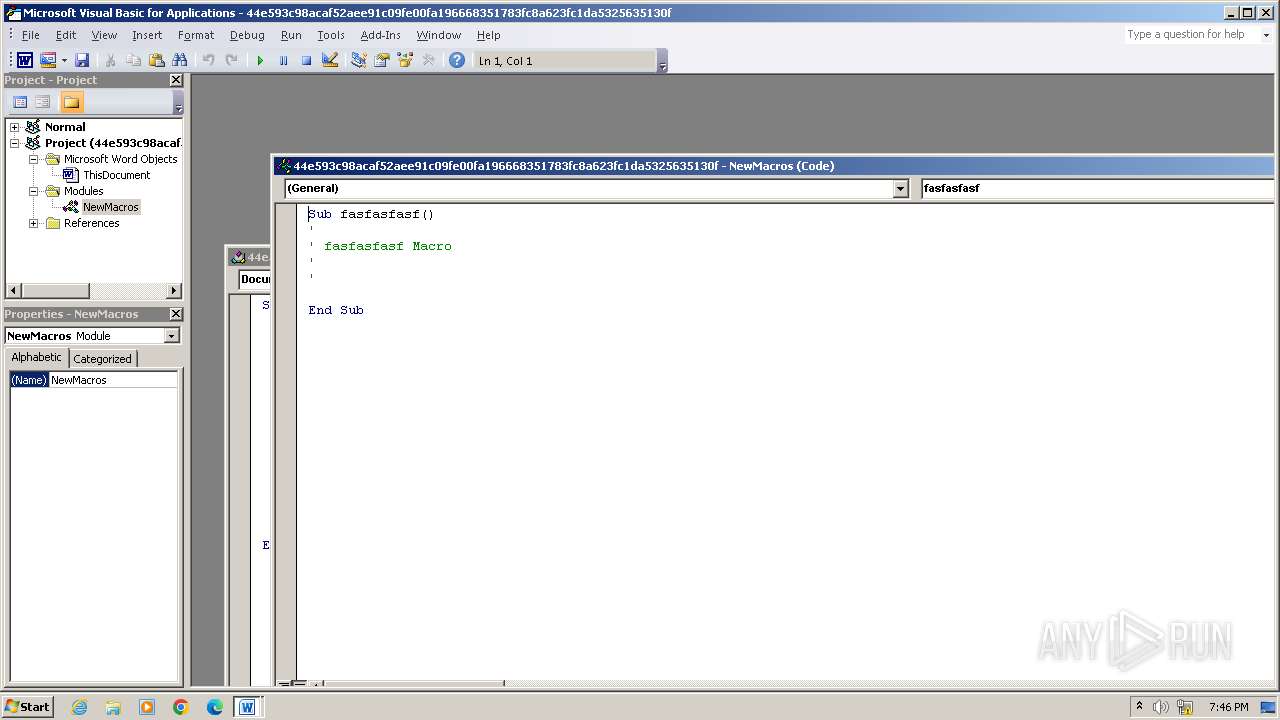This screenshot has width=1280, height=720.
Task: Open the Format menu
Action: tap(196, 35)
